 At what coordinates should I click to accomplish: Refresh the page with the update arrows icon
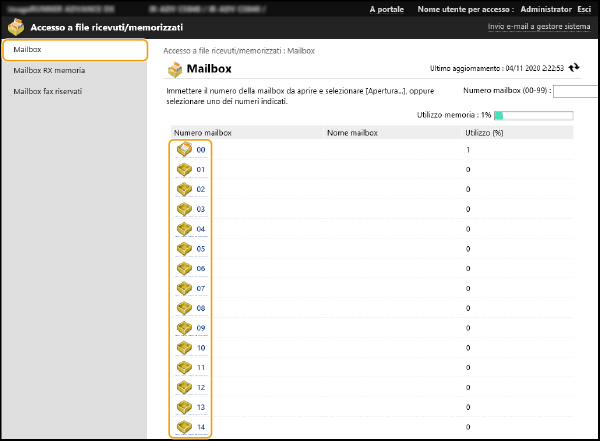(574, 68)
